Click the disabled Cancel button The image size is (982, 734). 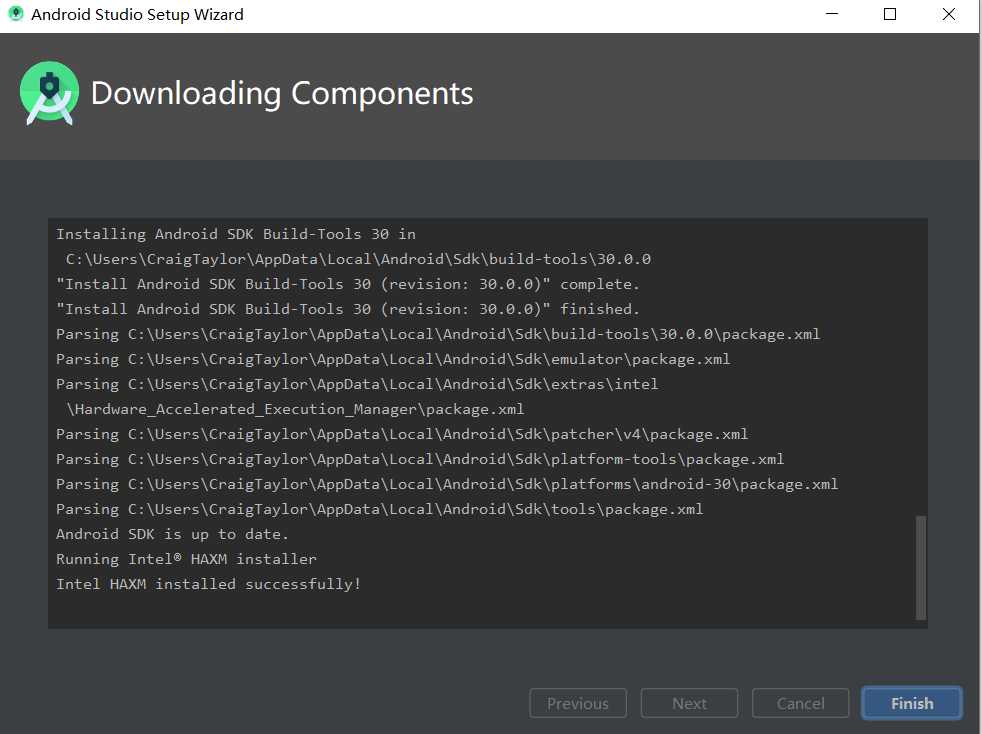click(800, 703)
